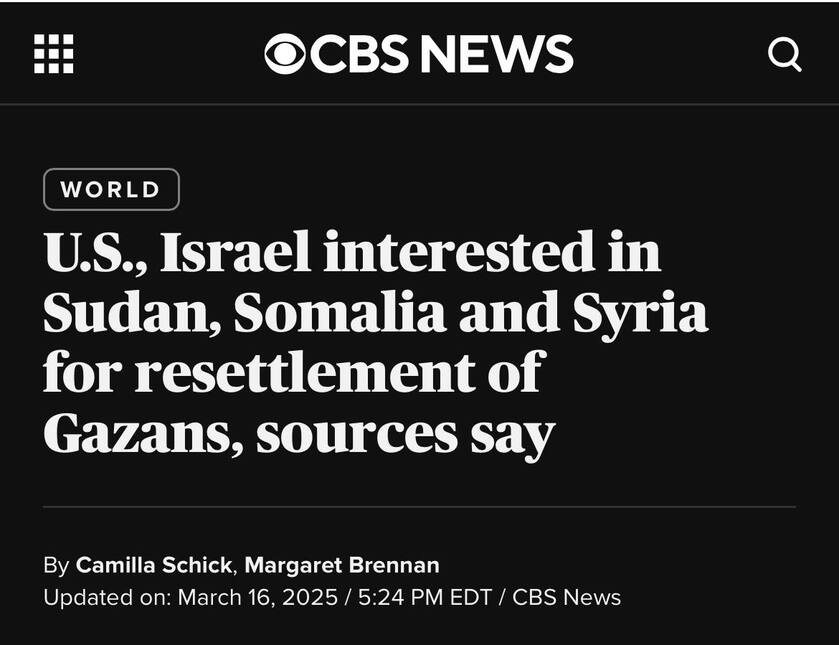Click the headline line starting 'U.S., Israel interested'
The height and width of the screenshot is (645, 839).
coord(352,252)
